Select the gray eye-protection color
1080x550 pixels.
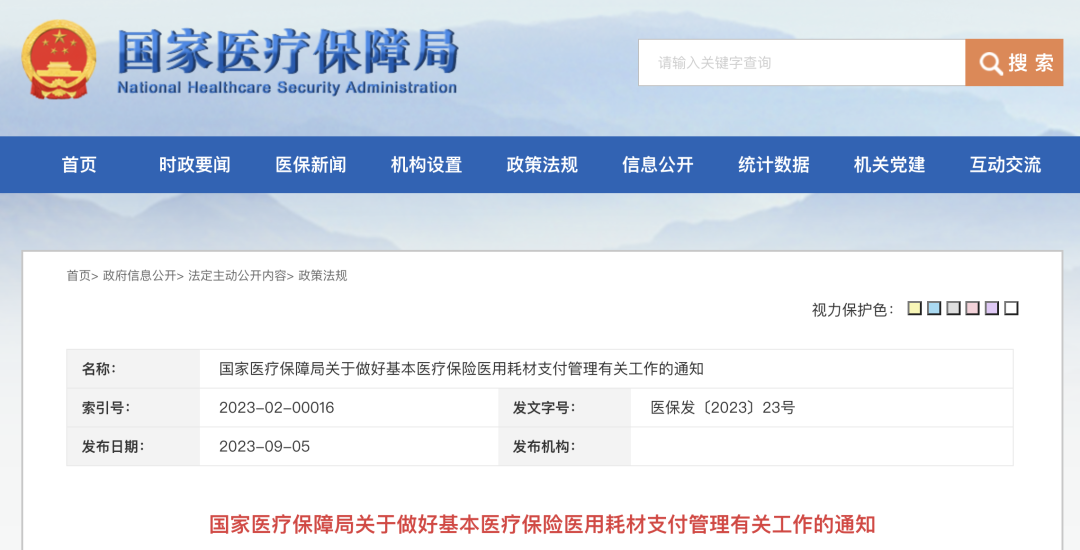(x=953, y=308)
